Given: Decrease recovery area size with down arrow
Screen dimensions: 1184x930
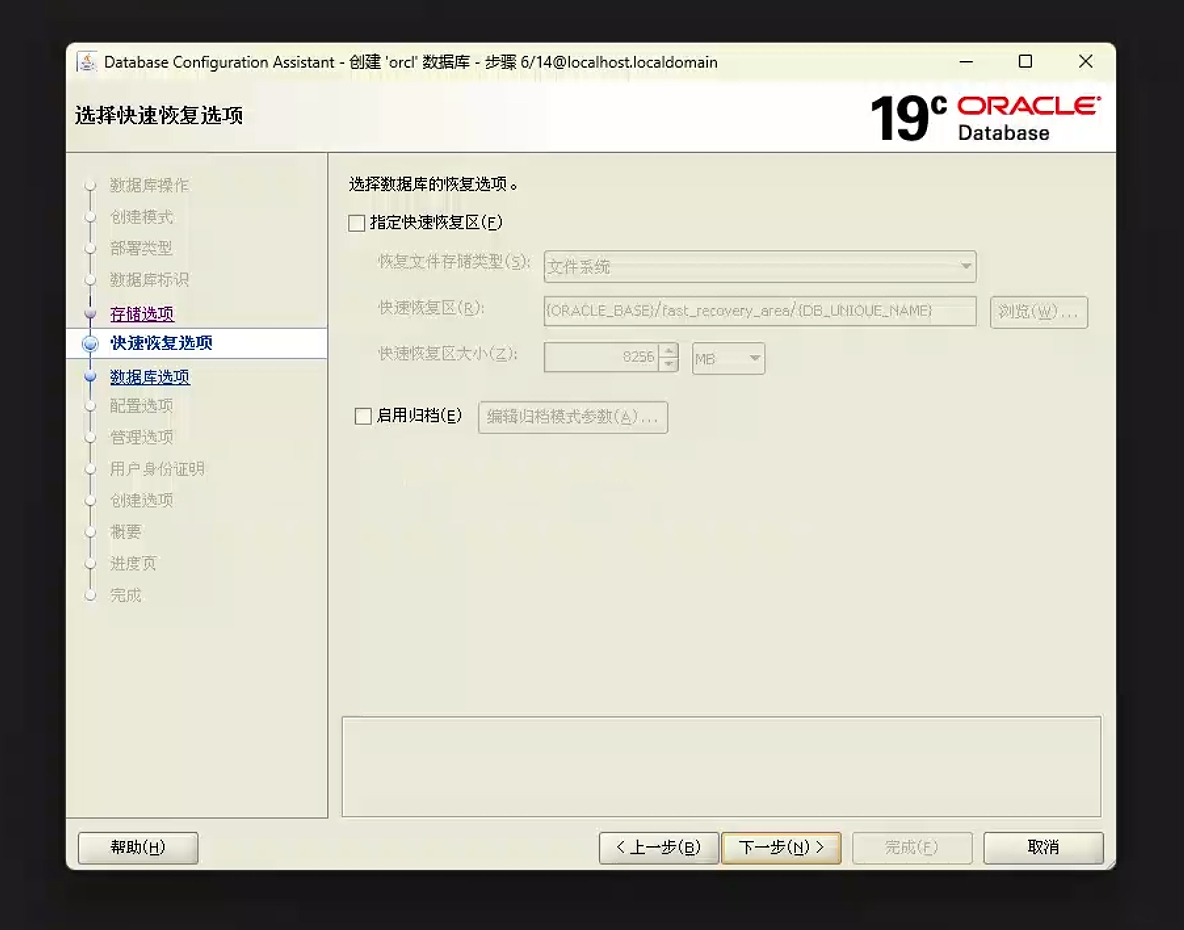Looking at the screenshot, I should click(x=668, y=365).
